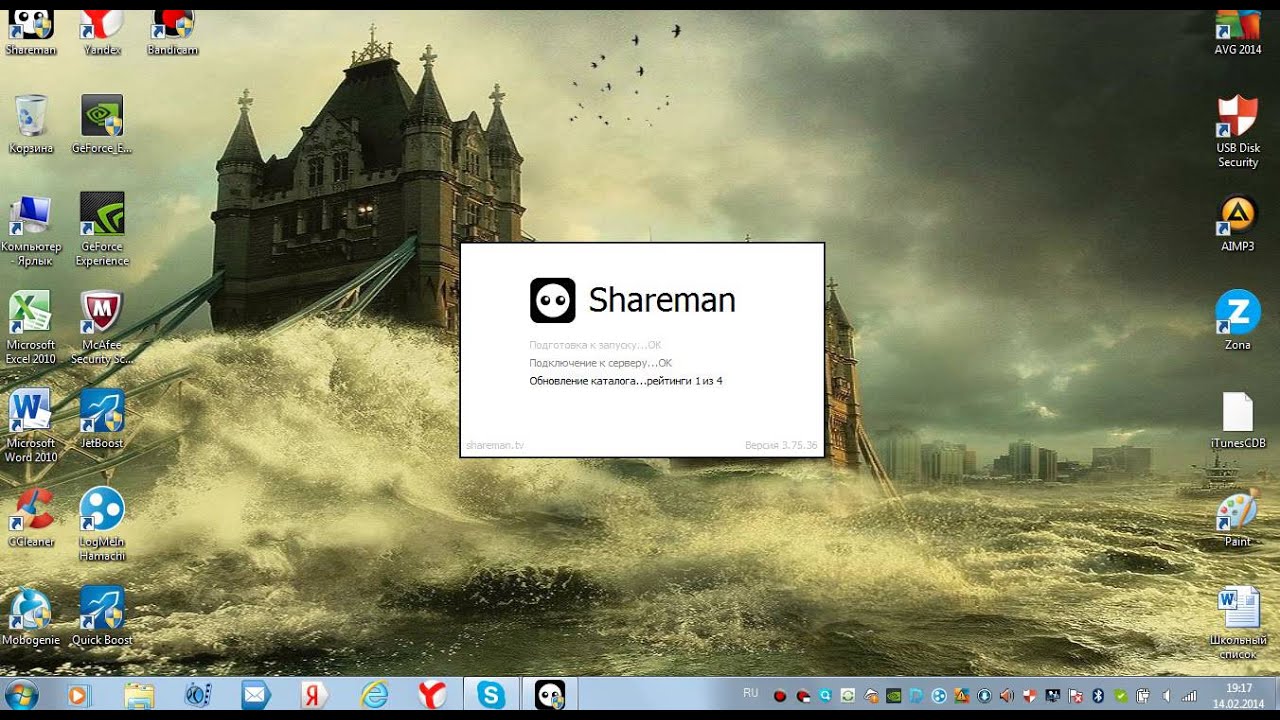Viewport: 1280px width, 720px height.
Task: Open the Yandex Я taskbar icon
Action: pos(315,694)
